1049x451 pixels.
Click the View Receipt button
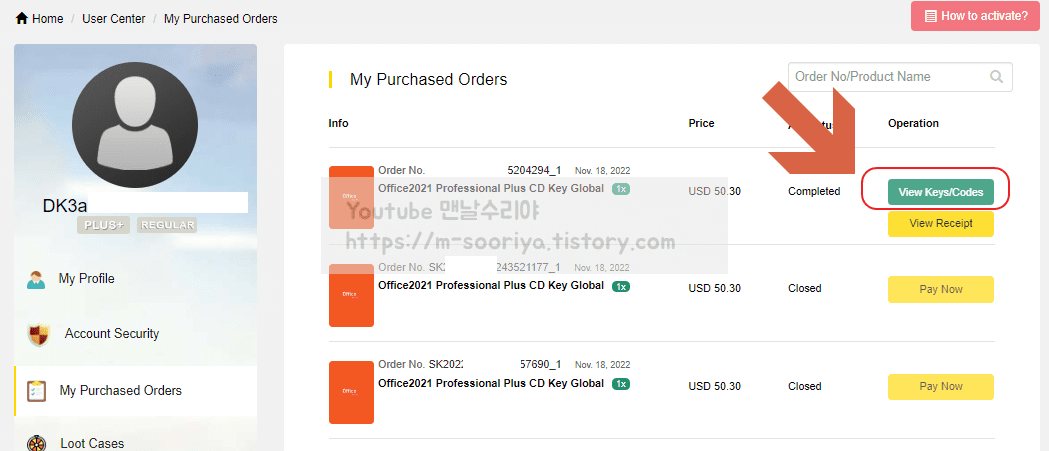pos(941,223)
